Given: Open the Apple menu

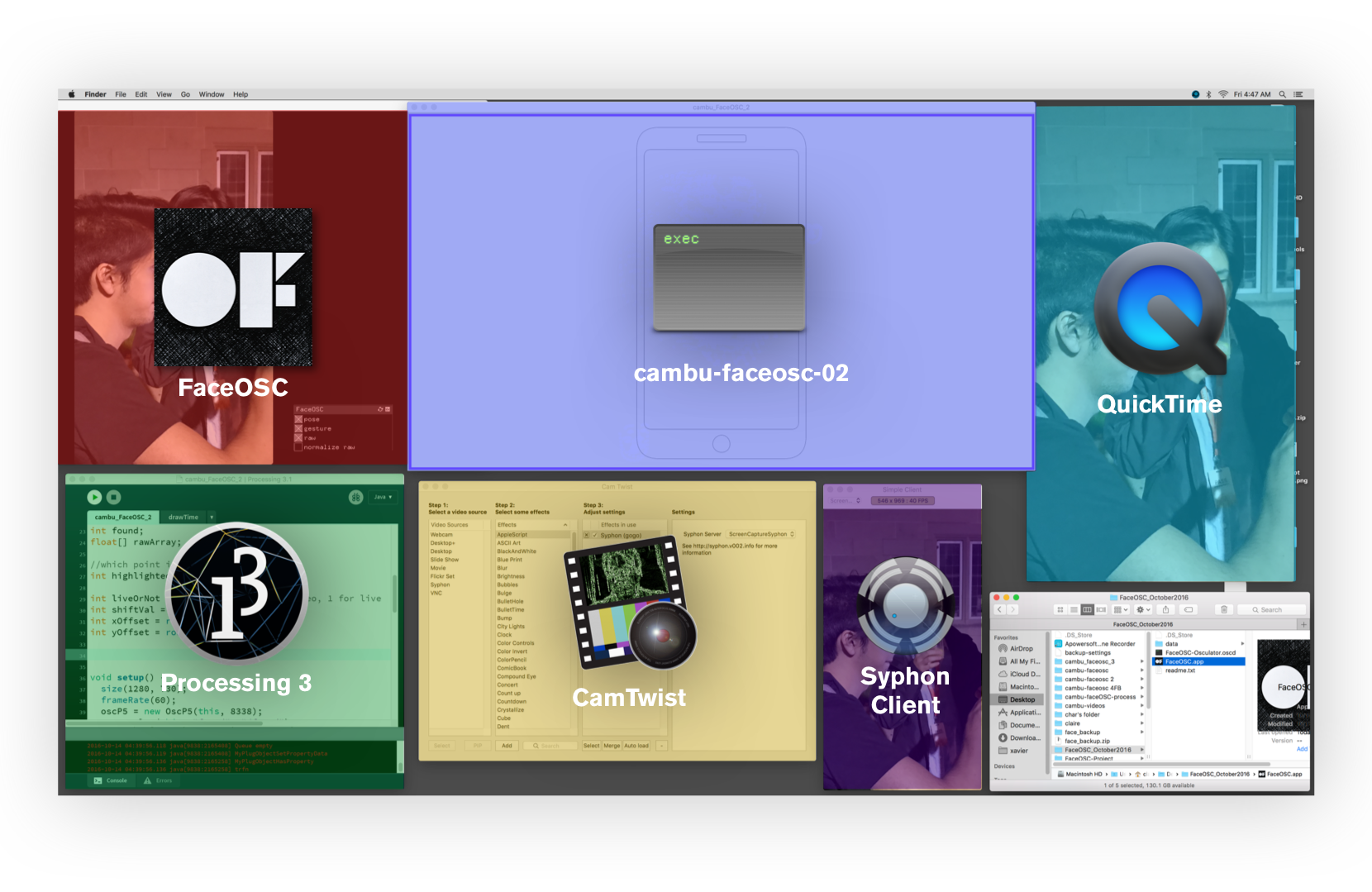Looking at the screenshot, I should point(71,94).
